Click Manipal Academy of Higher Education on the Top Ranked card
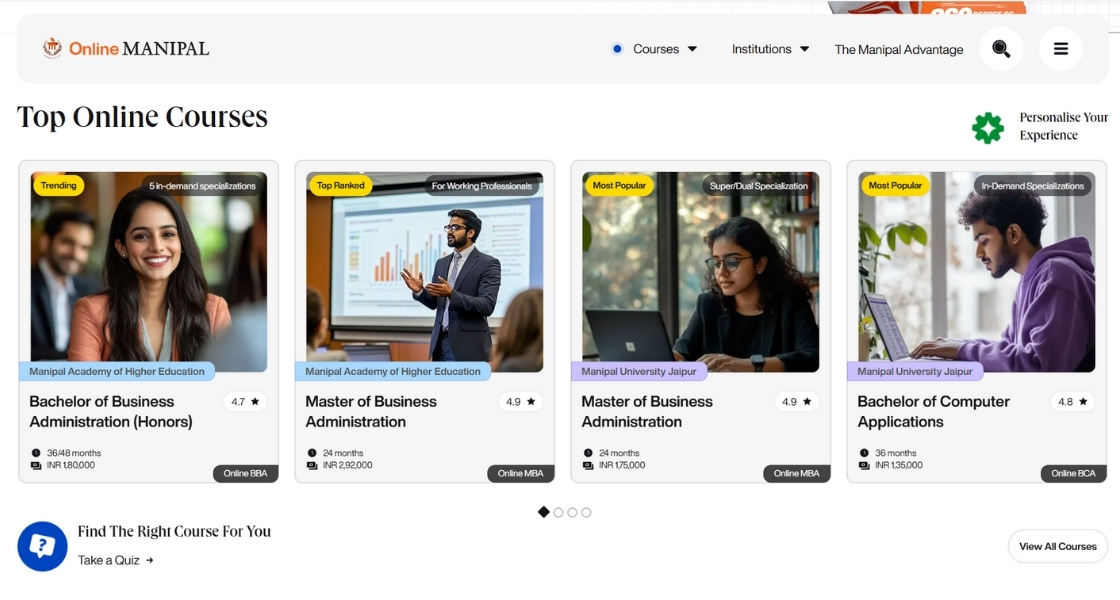Screen dimensions: 1120x600 pos(393,371)
